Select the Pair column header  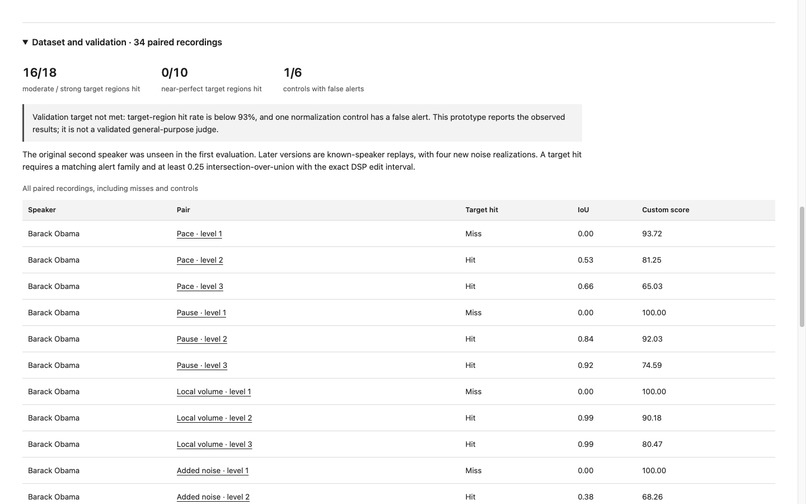click(x=183, y=210)
